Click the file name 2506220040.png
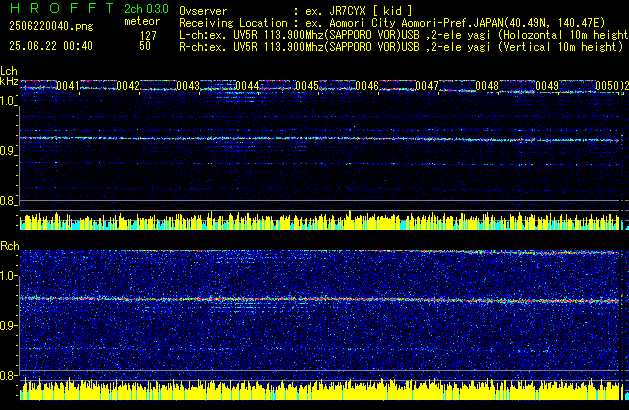629x410 pixels. pos(51,26)
